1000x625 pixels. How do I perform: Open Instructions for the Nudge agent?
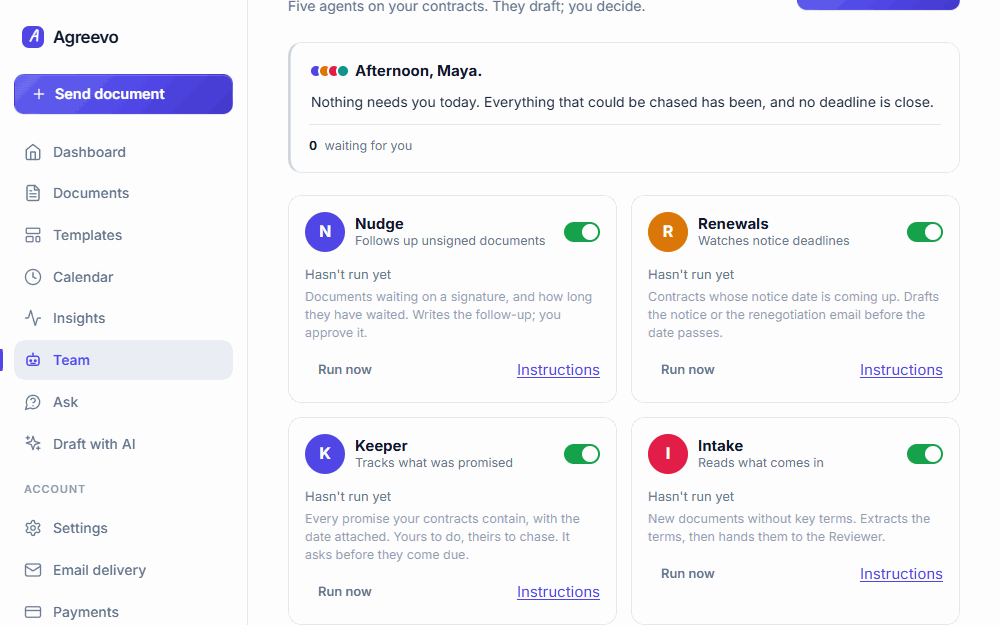click(558, 370)
